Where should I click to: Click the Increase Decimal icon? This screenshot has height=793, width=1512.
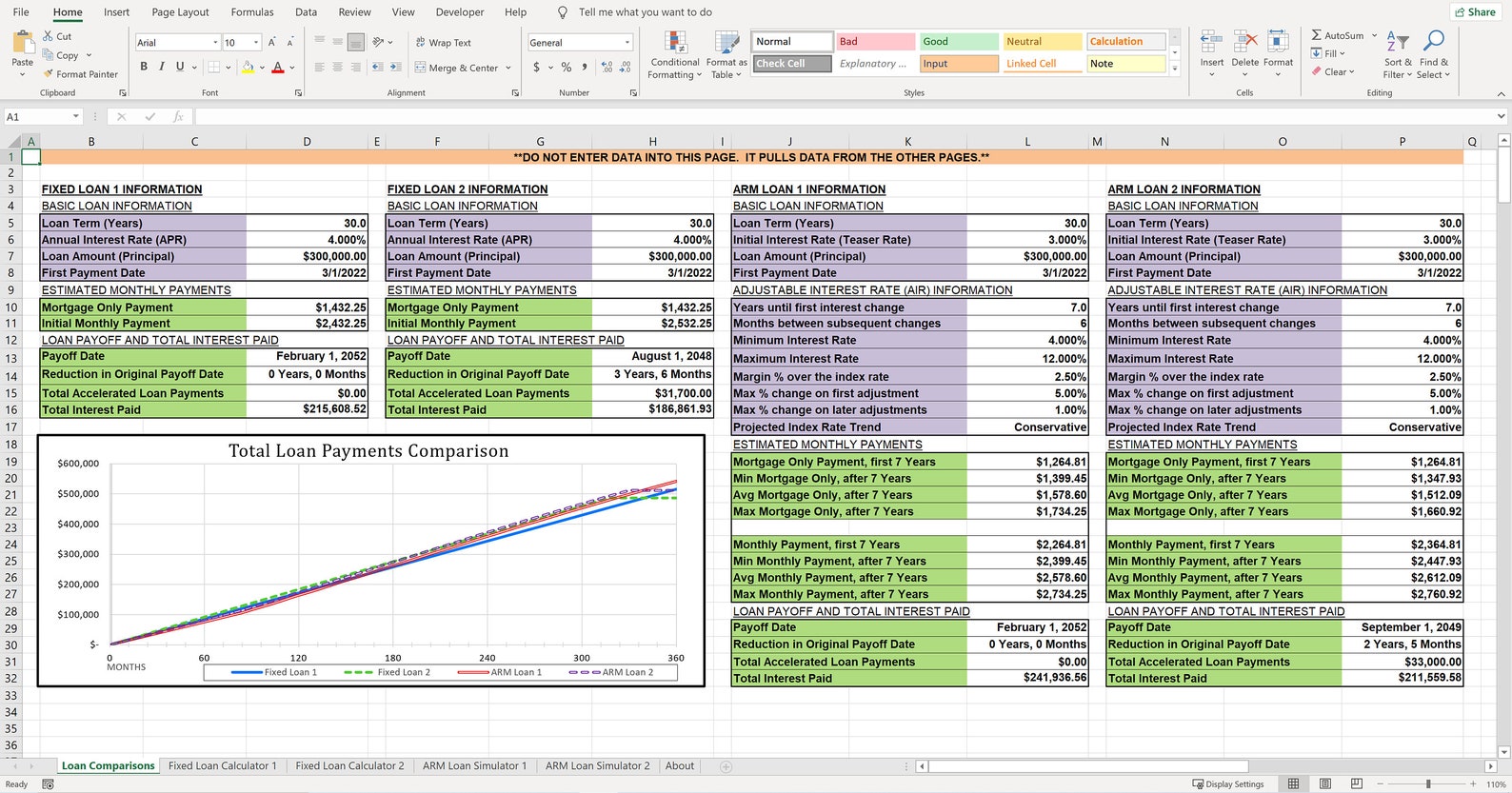coord(607,67)
